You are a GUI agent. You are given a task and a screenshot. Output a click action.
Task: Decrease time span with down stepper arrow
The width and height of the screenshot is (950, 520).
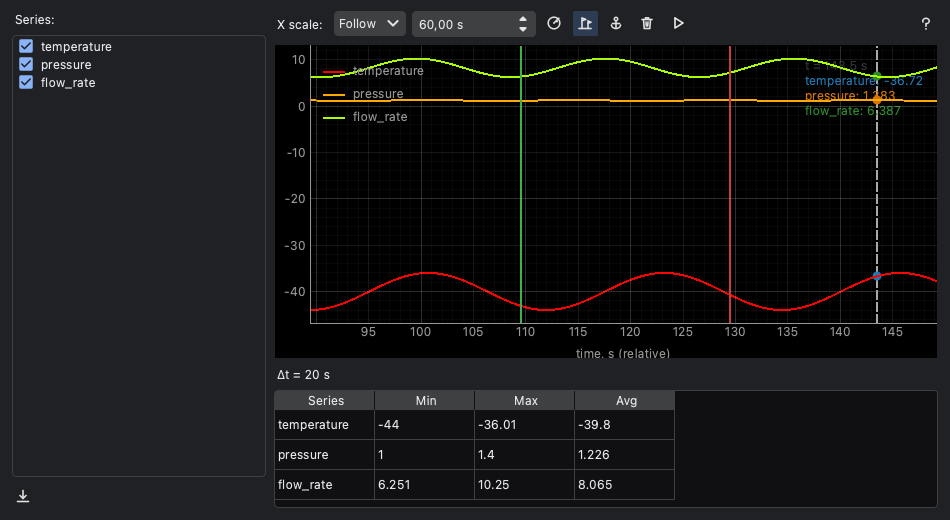[523, 29]
